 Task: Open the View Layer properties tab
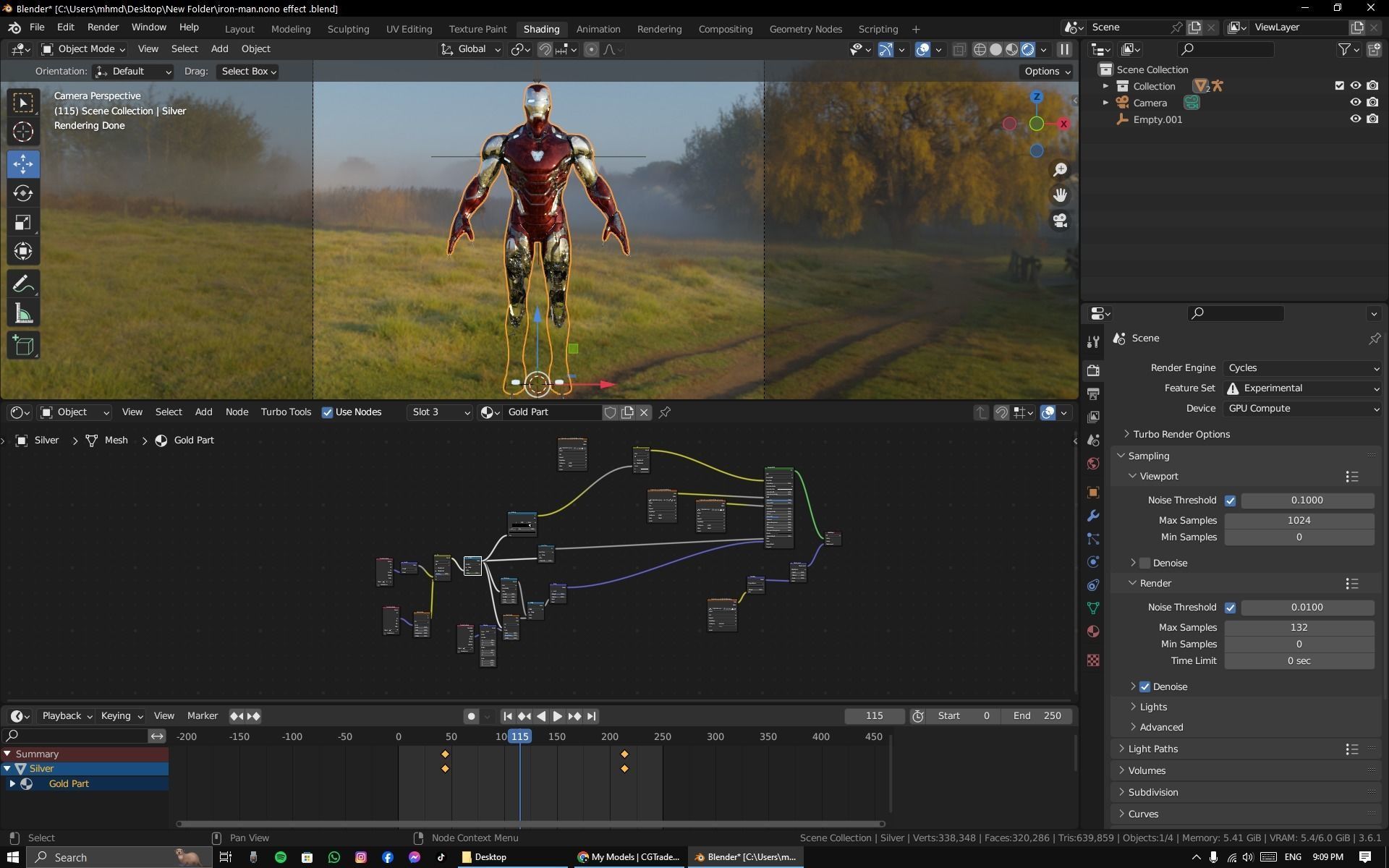click(x=1093, y=417)
